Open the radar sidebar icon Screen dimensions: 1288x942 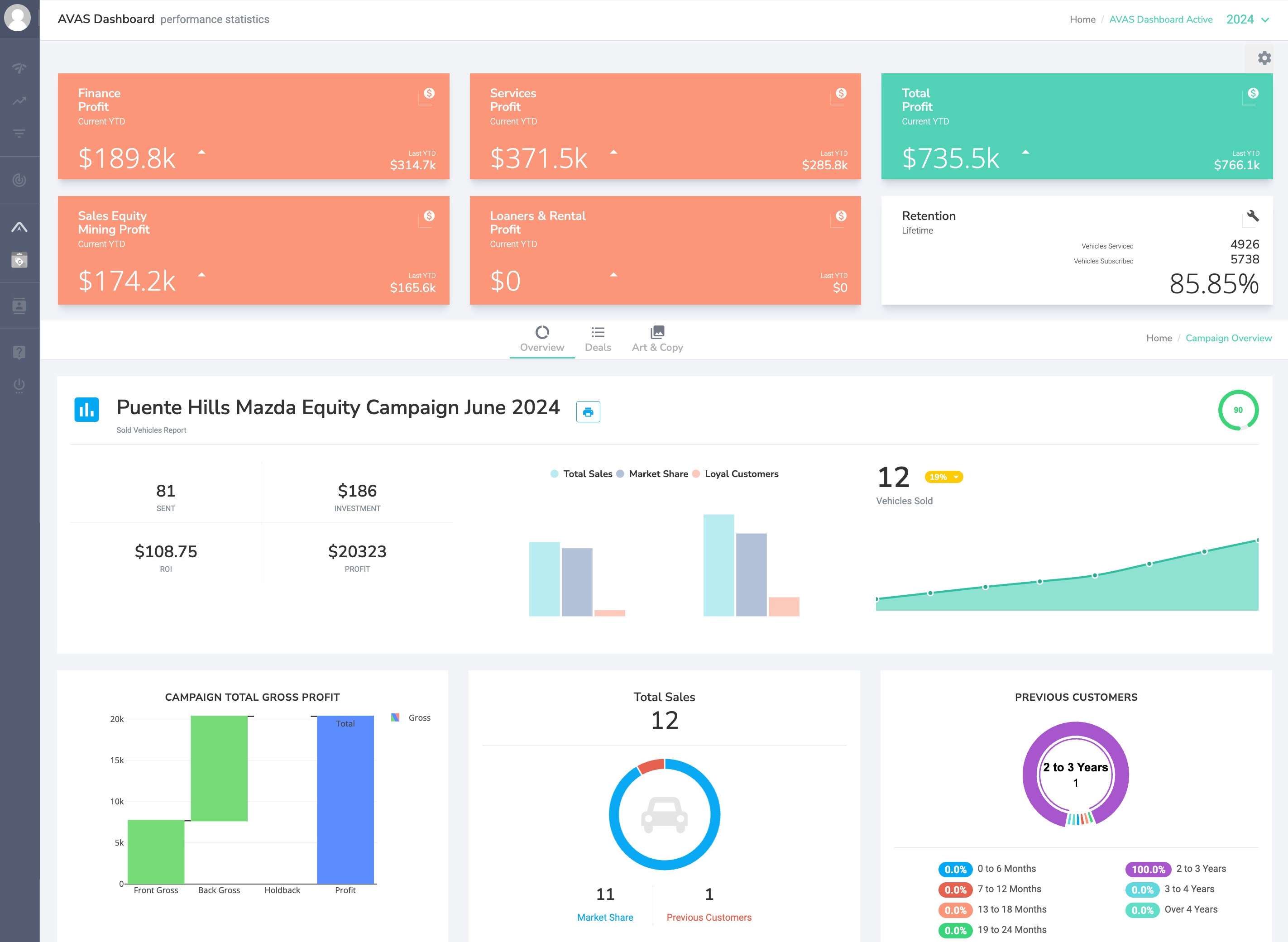19,180
